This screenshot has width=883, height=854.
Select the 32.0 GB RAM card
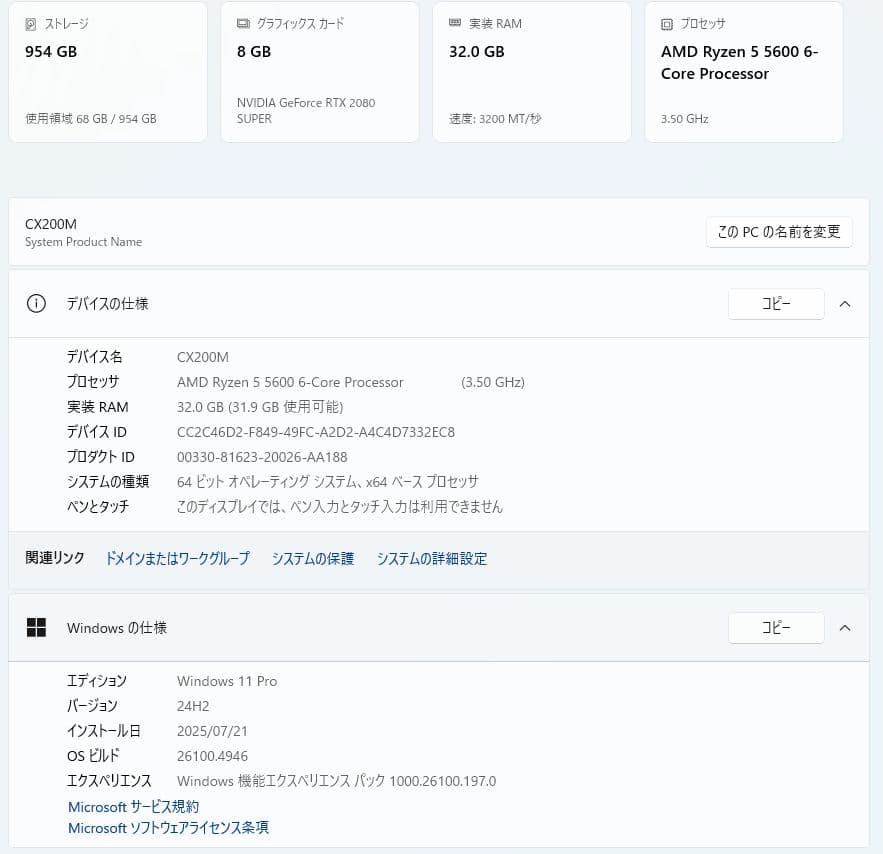tap(531, 71)
